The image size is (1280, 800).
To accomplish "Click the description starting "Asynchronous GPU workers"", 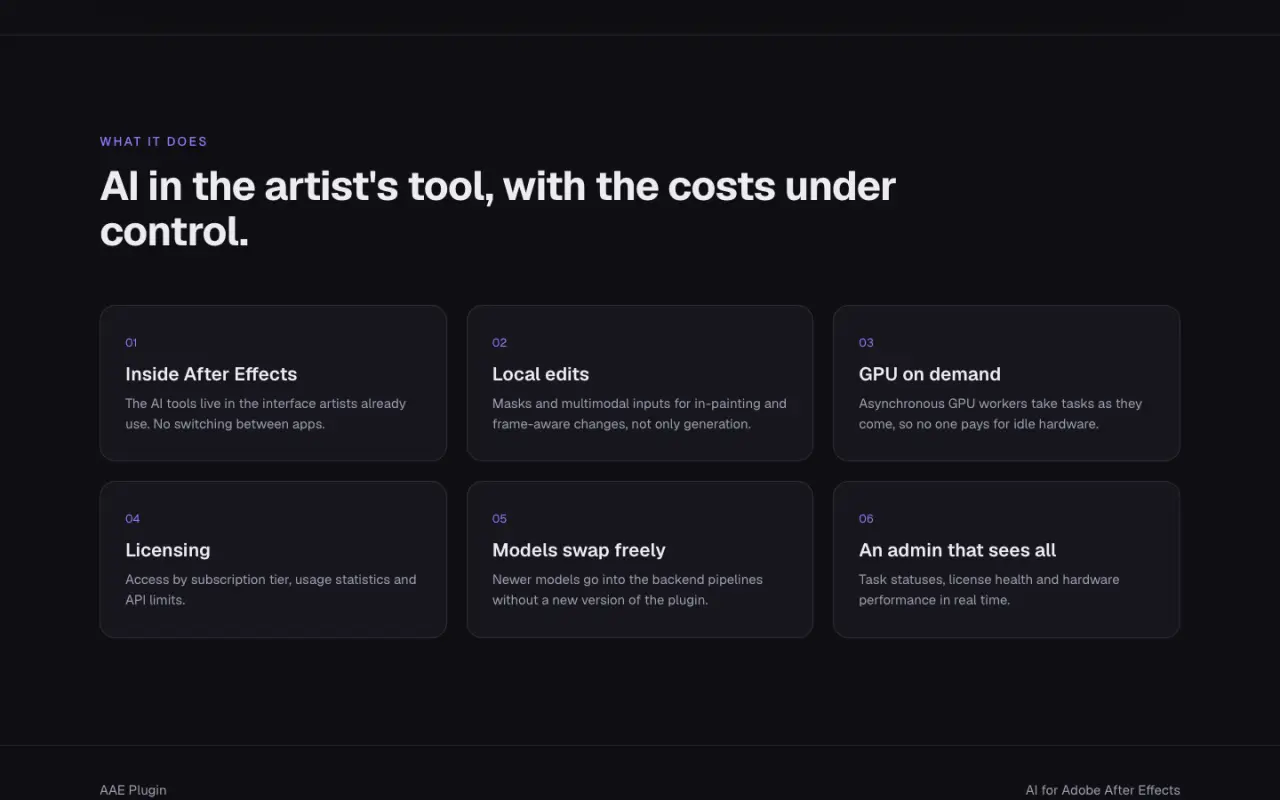I will [1000, 414].
